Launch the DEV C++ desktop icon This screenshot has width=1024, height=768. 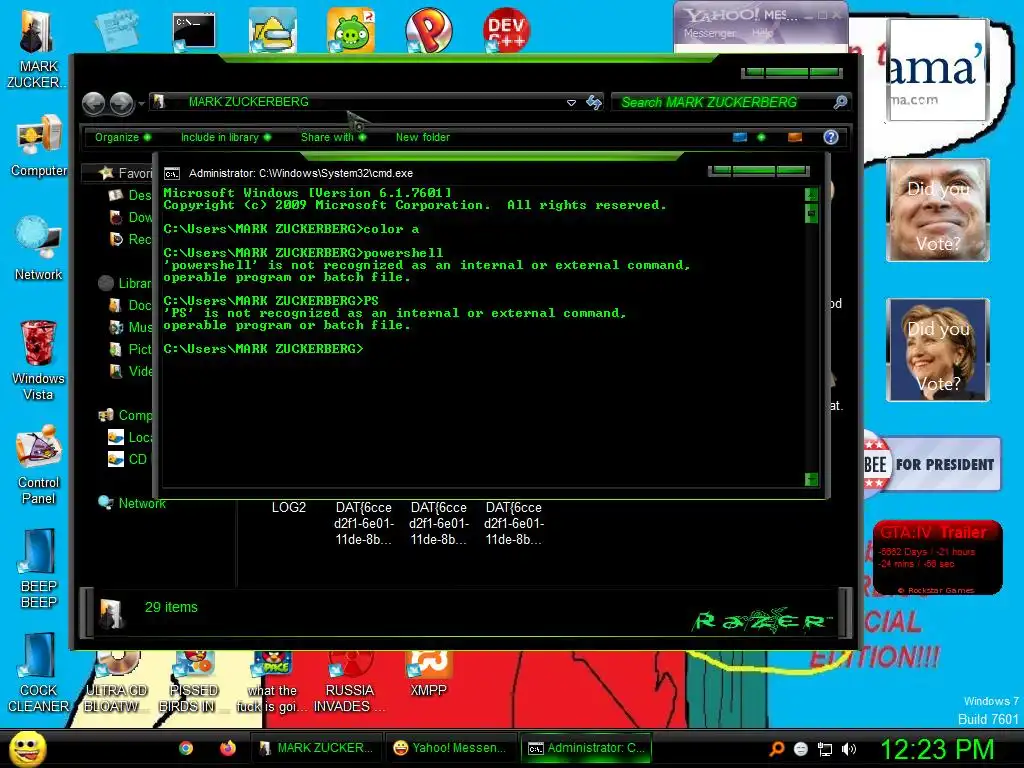(506, 30)
